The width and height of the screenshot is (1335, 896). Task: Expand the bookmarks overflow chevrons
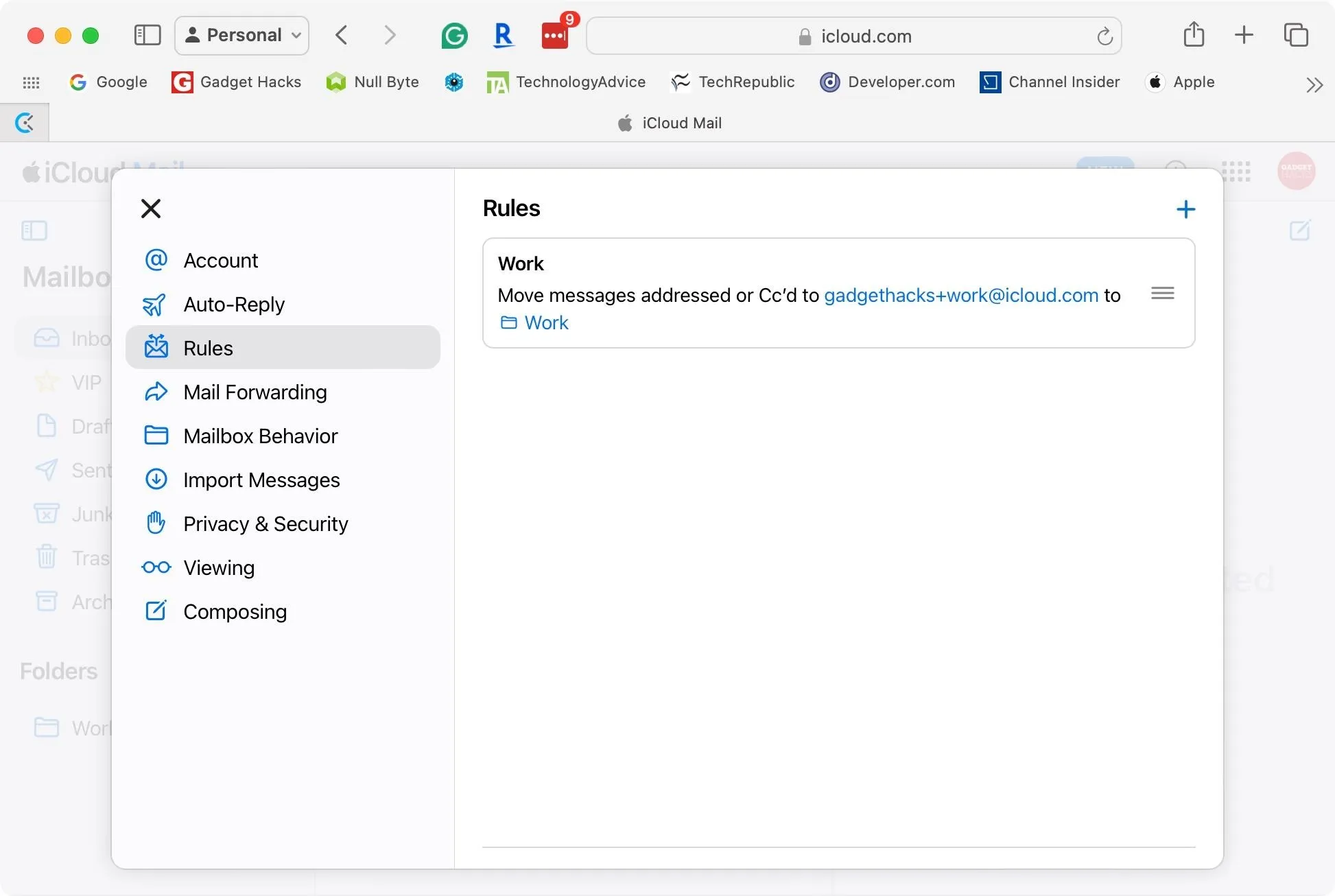click(x=1314, y=85)
